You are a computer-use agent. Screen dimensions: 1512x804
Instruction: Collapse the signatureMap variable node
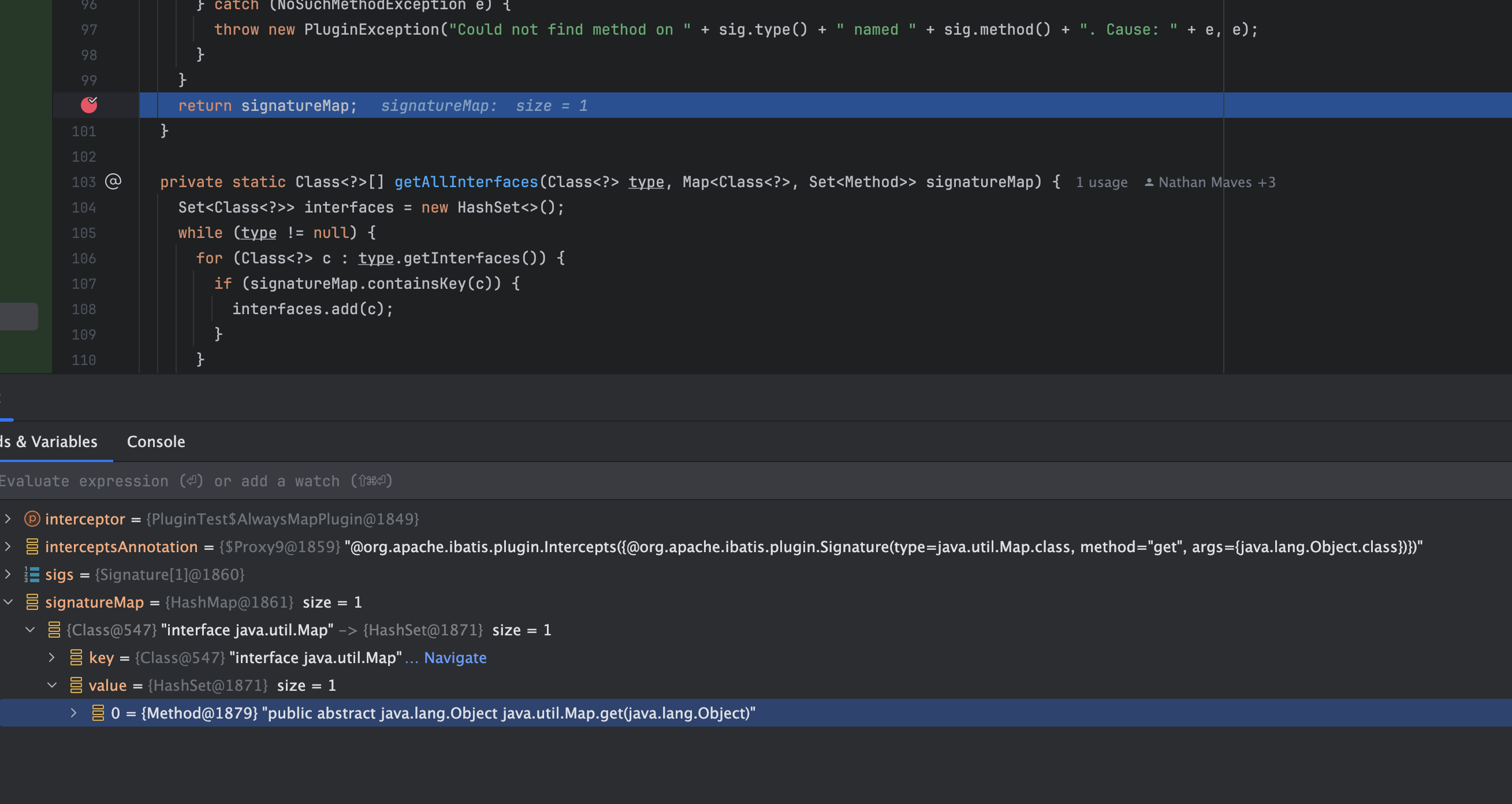pos(8,601)
